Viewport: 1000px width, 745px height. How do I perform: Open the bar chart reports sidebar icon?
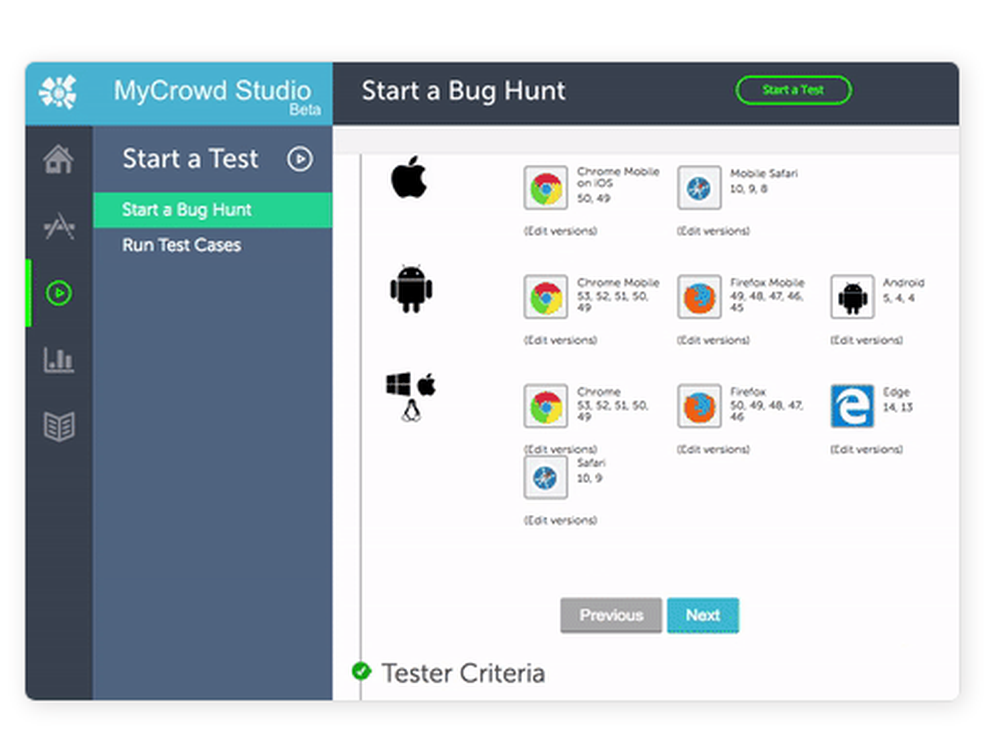[x=59, y=360]
